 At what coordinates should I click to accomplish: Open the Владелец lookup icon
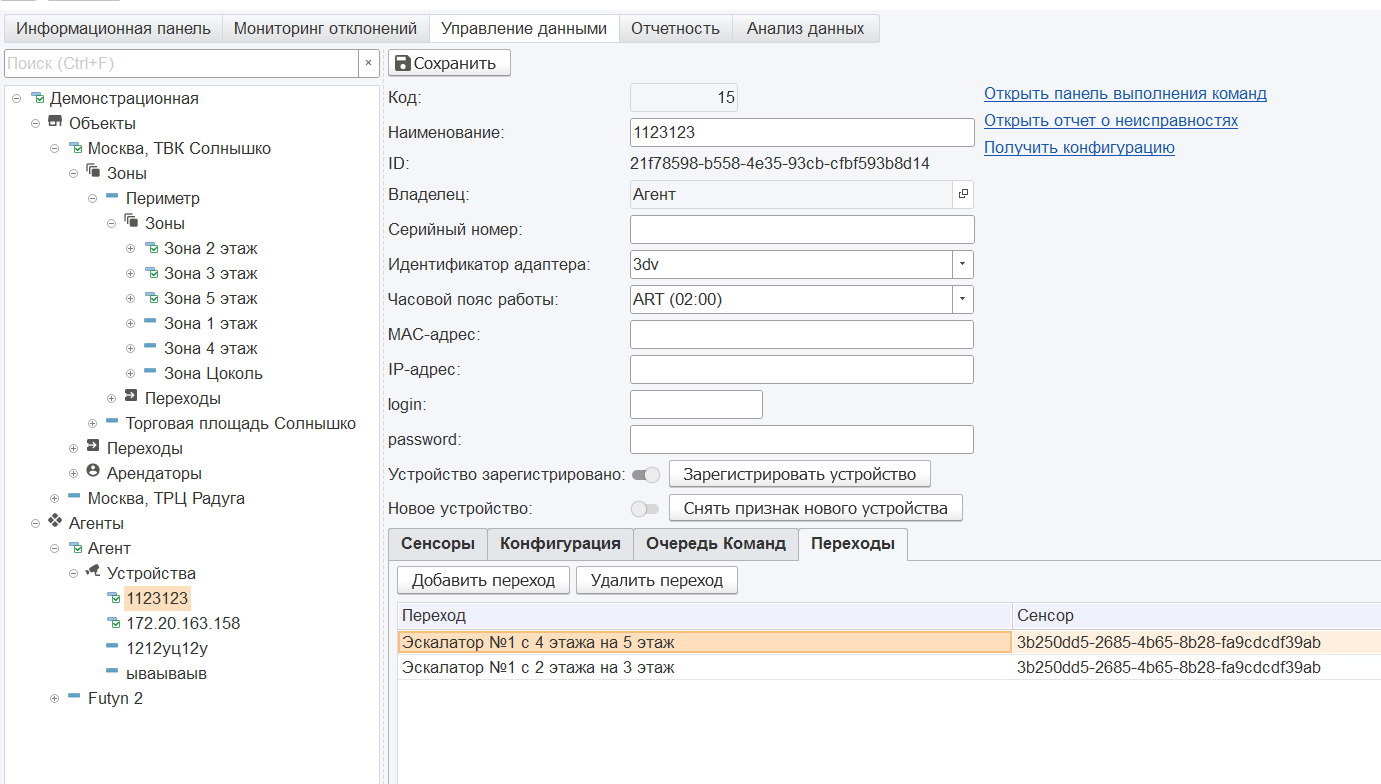pyautogui.click(x=962, y=195)
